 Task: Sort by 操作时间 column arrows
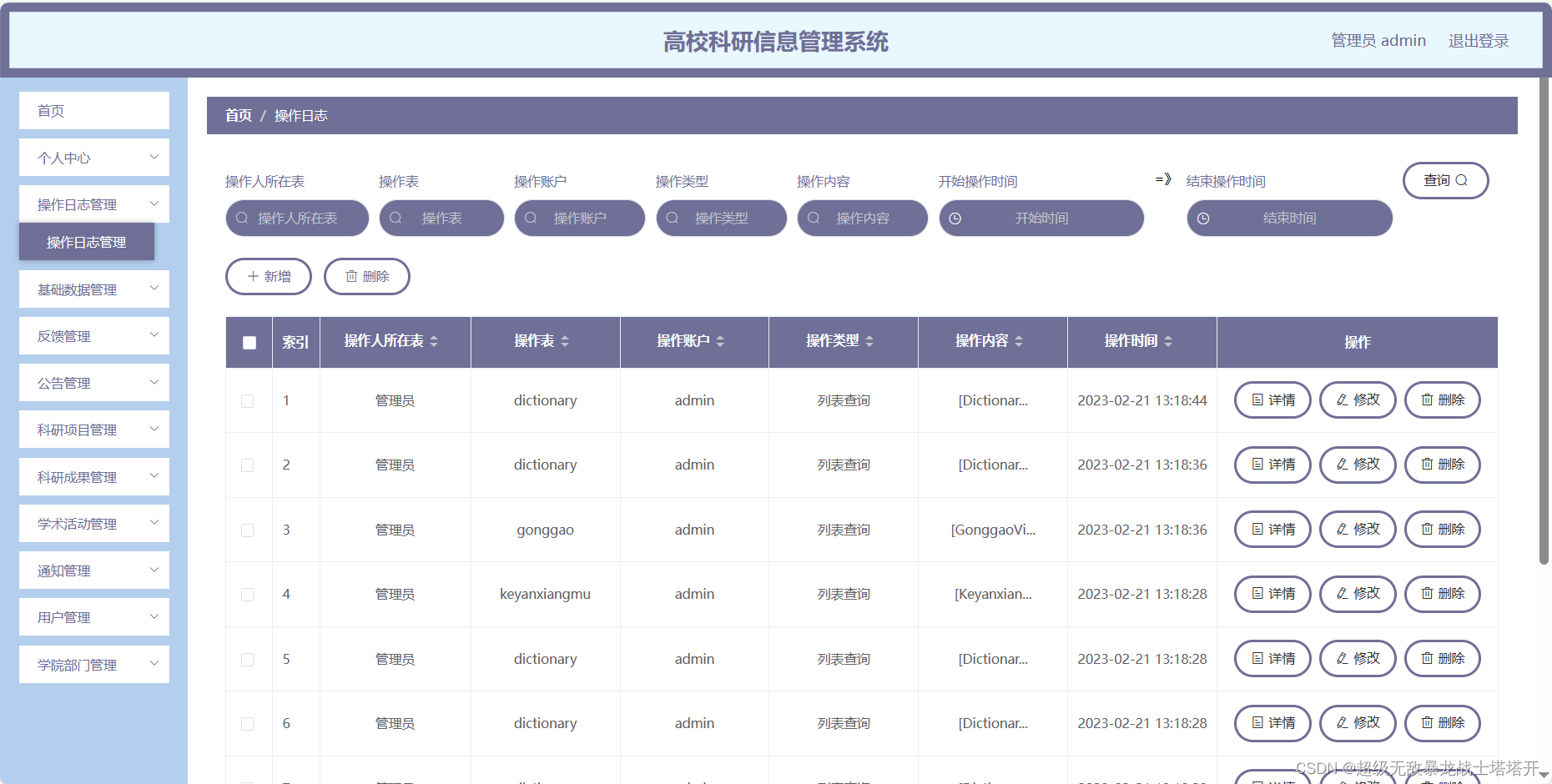(x=1168, y=341)
